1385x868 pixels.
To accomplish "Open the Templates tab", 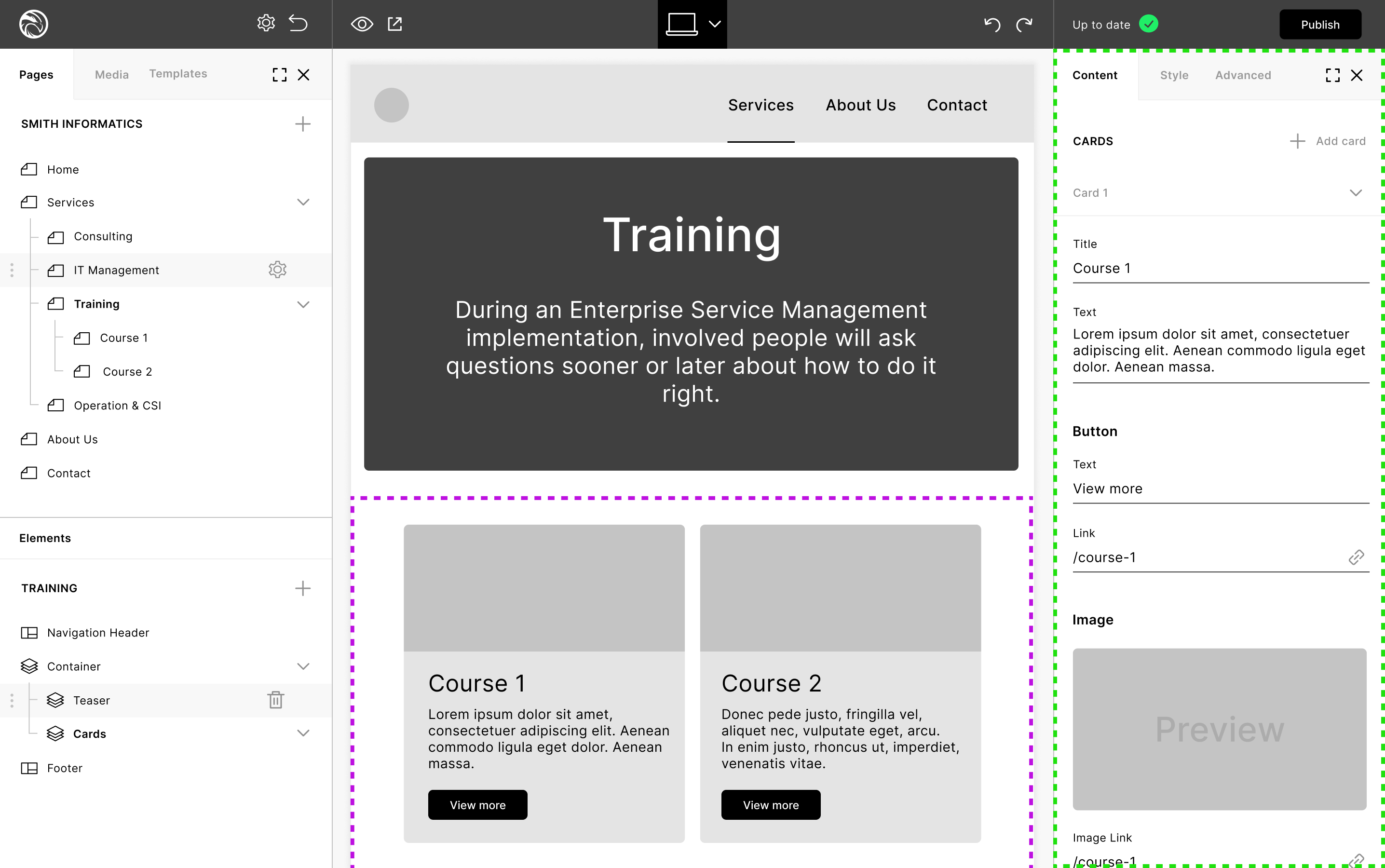I will [178, 74].
